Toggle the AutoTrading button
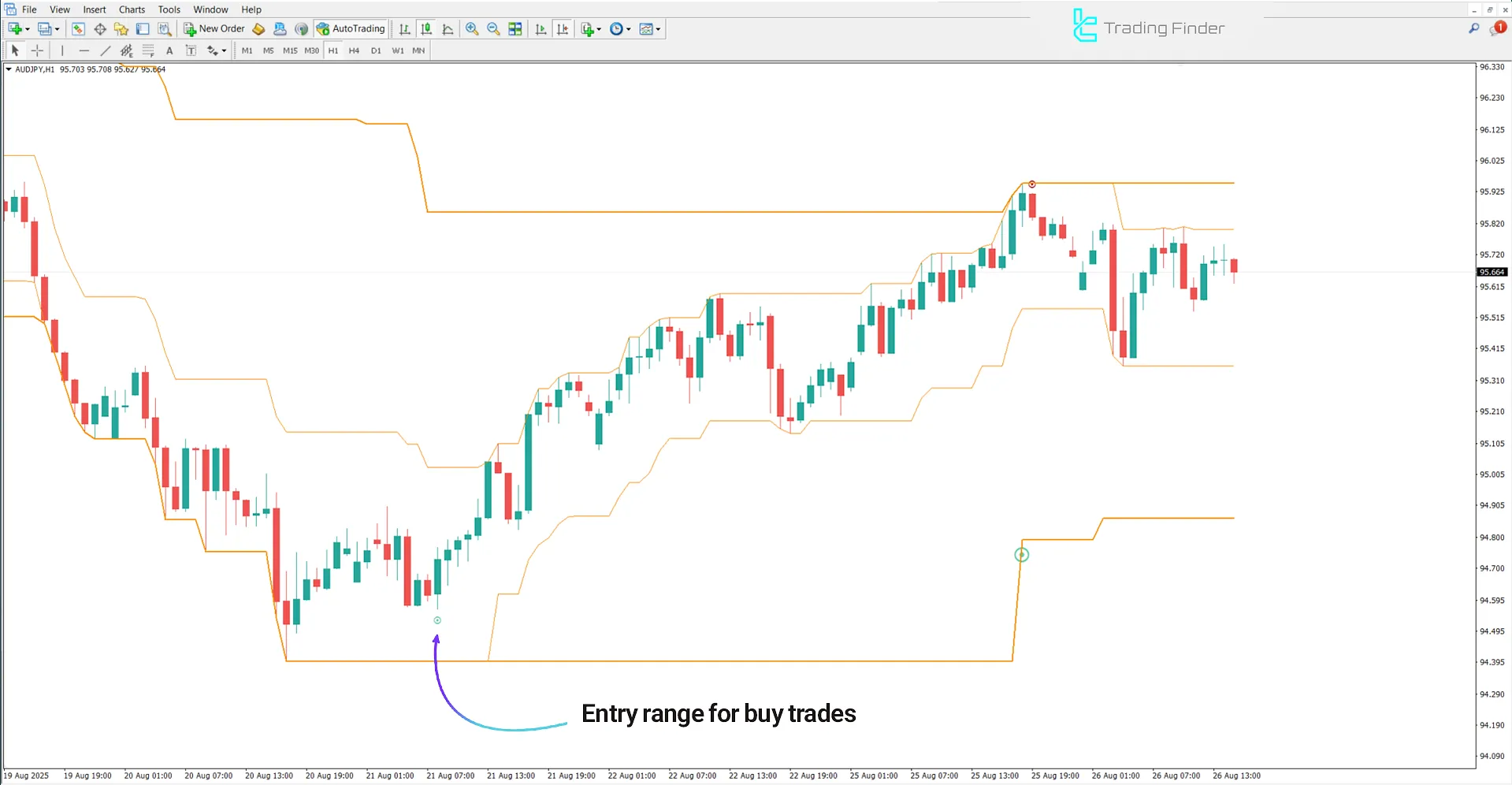 click(351, 29)
